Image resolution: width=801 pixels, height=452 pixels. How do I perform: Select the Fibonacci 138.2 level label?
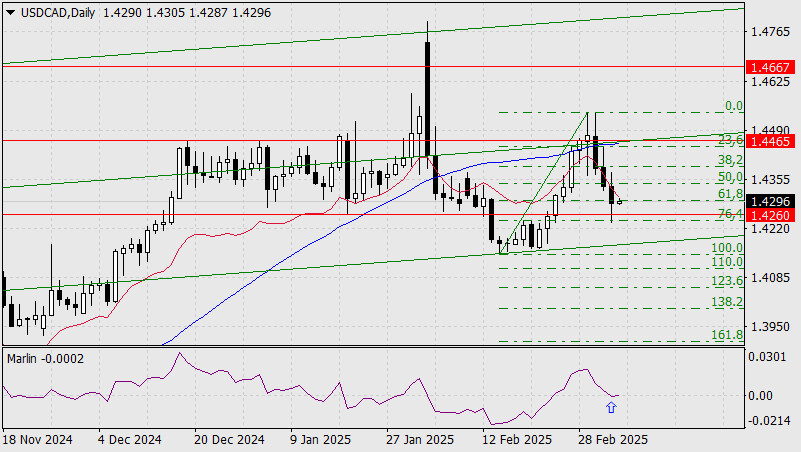pyautogui.click(x=727, y=302)
